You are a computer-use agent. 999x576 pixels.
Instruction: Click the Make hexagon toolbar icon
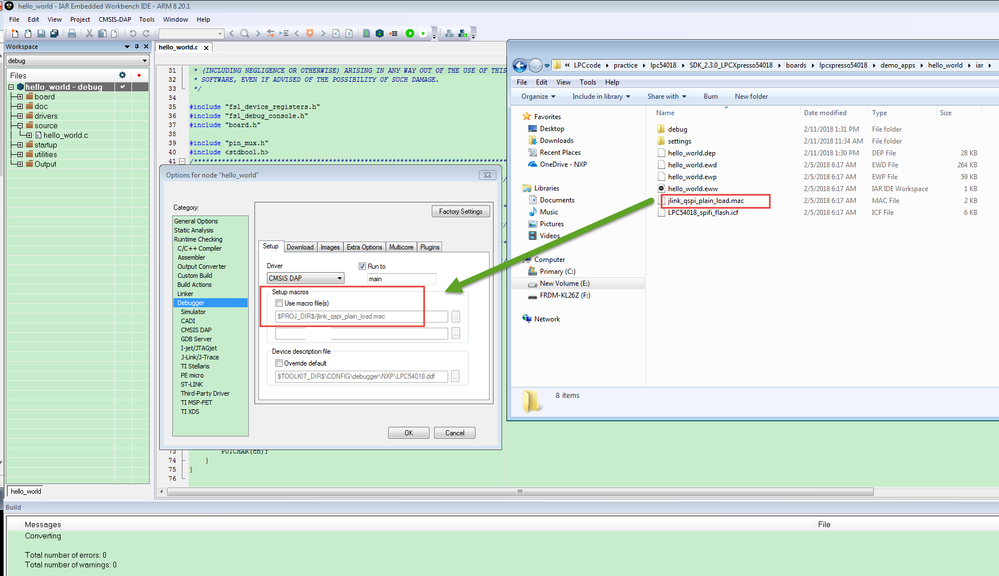[380, 34]
